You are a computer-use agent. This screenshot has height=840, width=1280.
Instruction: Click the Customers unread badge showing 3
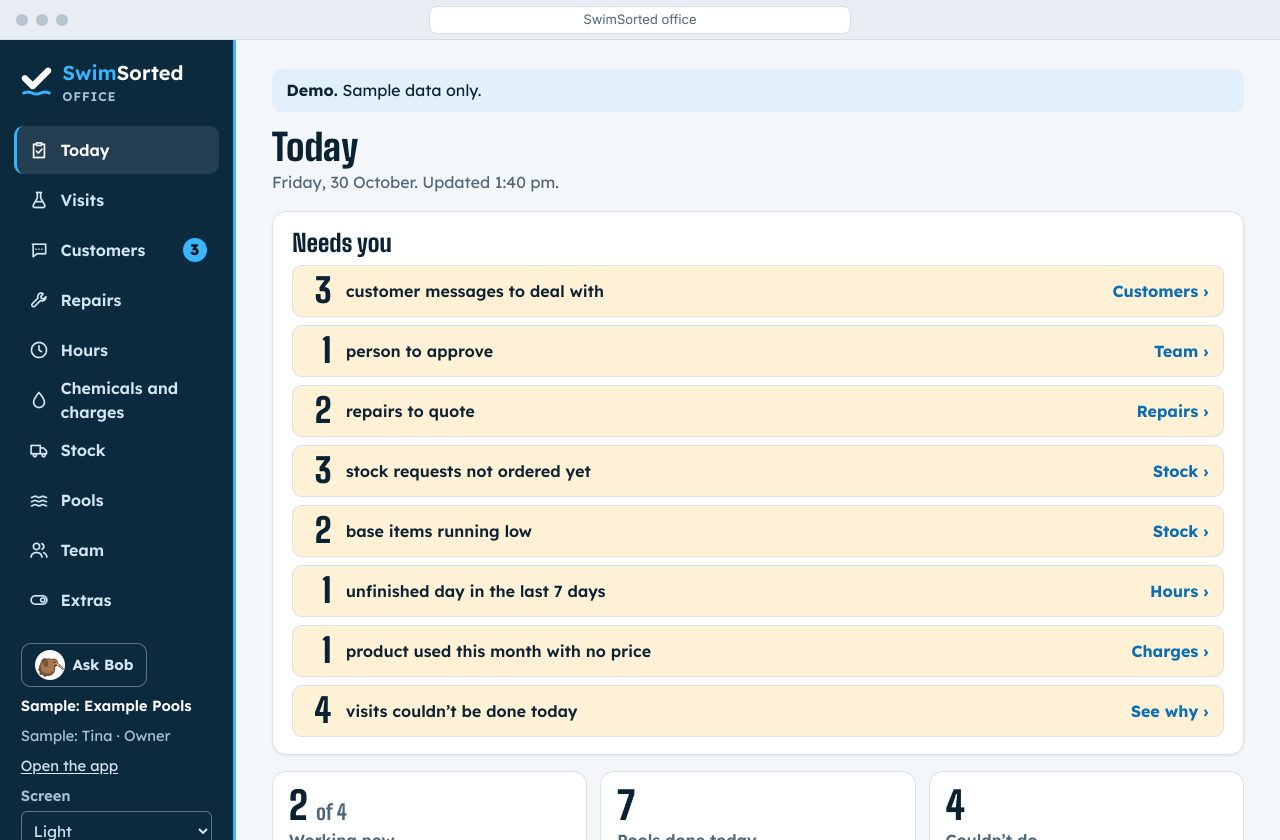pyautogui.click(x=195, y=250)
